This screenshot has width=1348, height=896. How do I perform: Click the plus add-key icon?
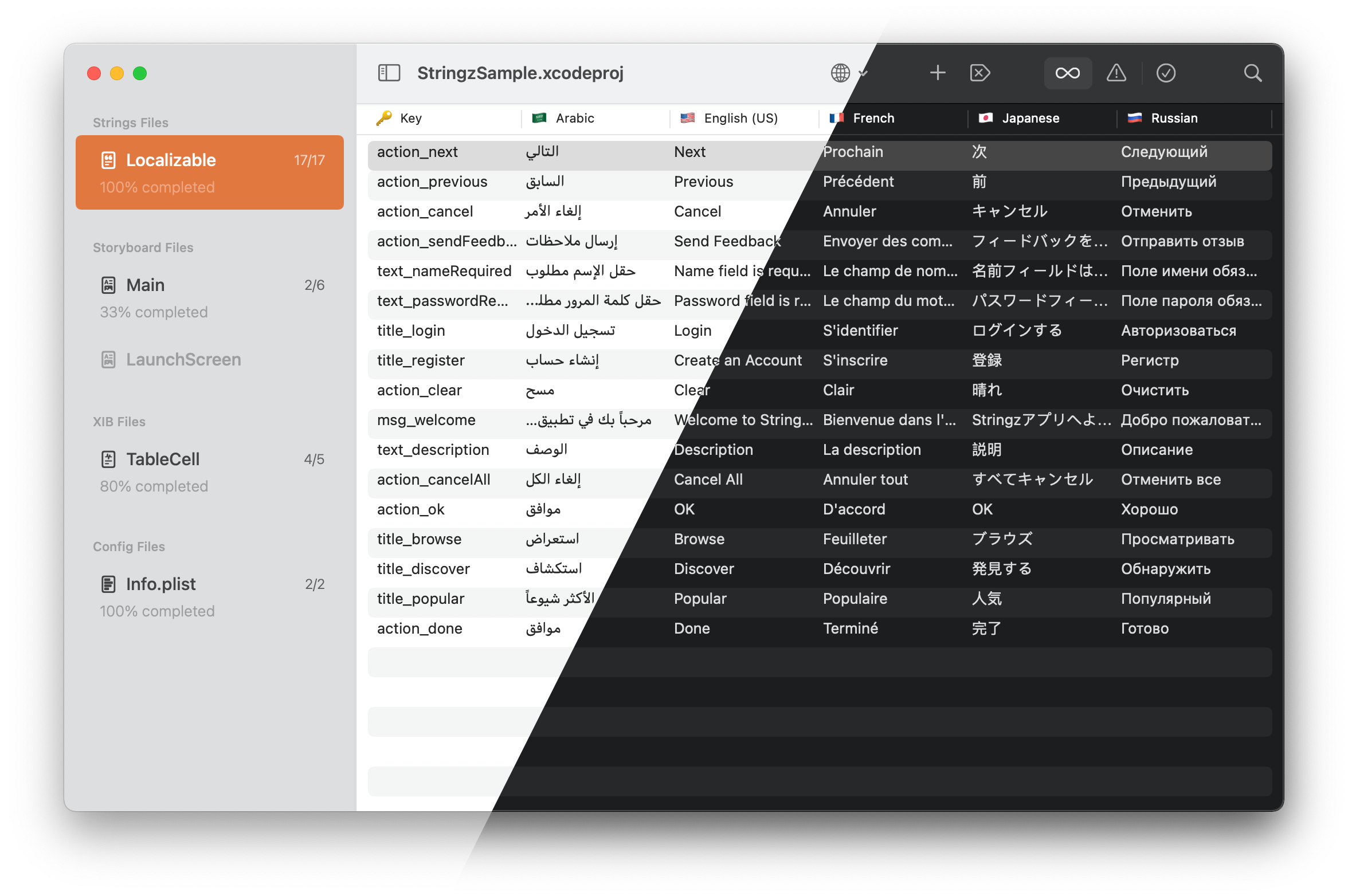point(938,73)
